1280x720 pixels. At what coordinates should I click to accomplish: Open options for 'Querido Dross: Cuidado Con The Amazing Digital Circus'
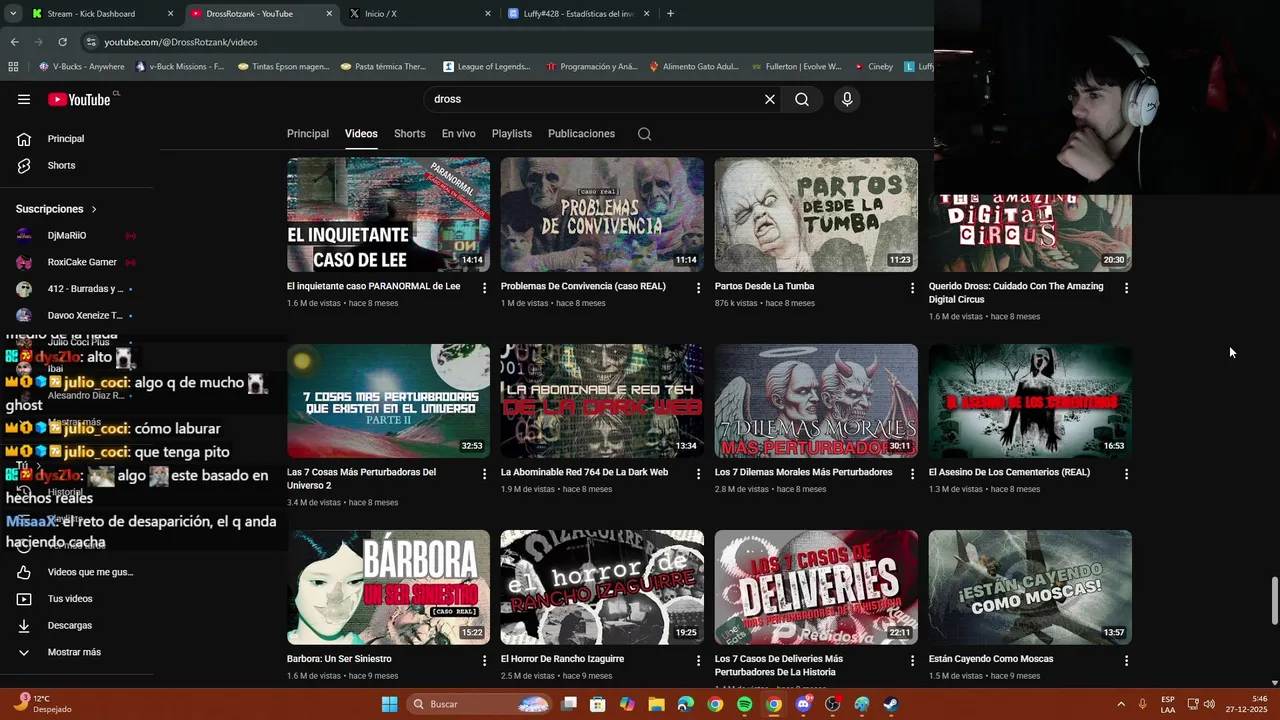[1126, 288]
